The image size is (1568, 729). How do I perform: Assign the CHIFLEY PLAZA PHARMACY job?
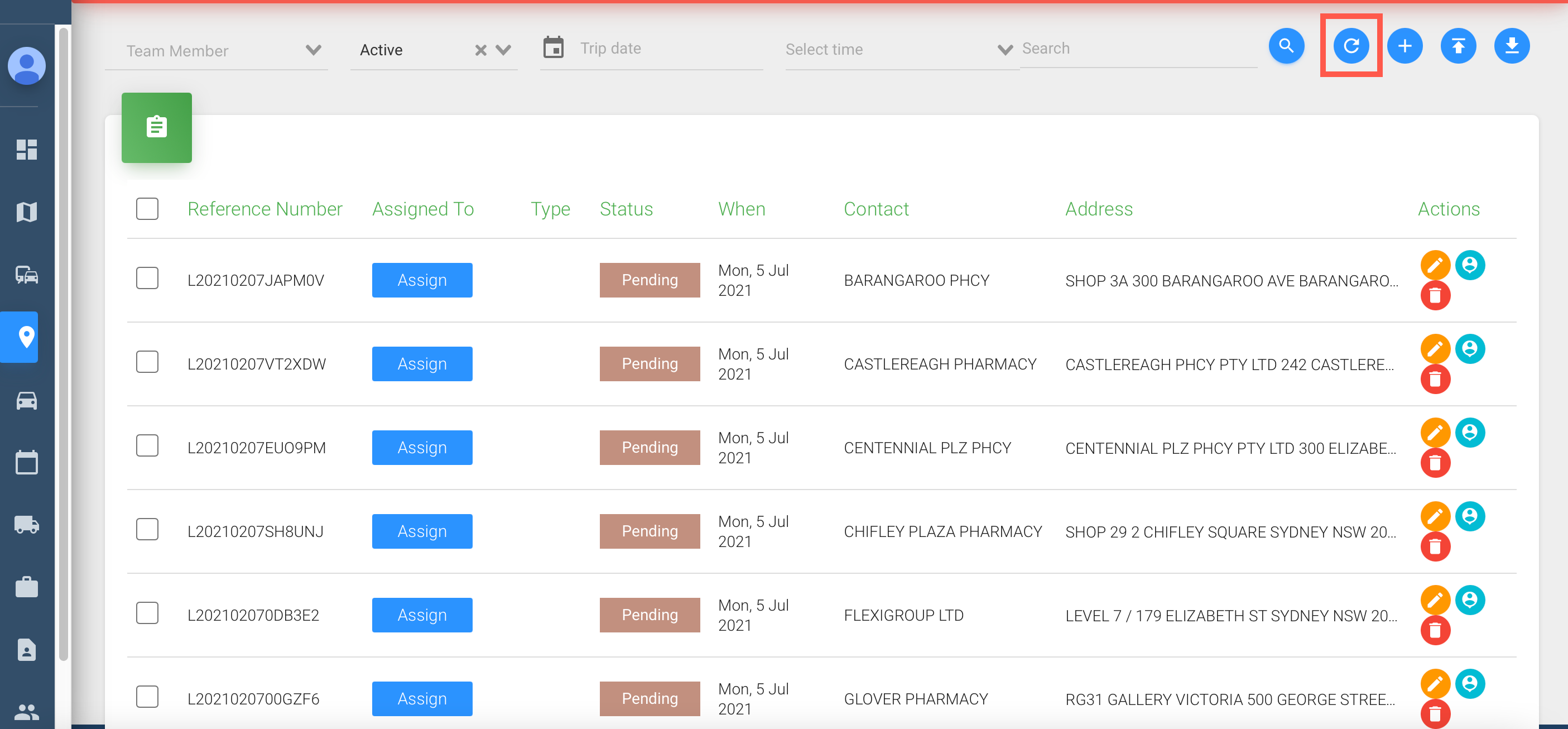coord(422,531)
